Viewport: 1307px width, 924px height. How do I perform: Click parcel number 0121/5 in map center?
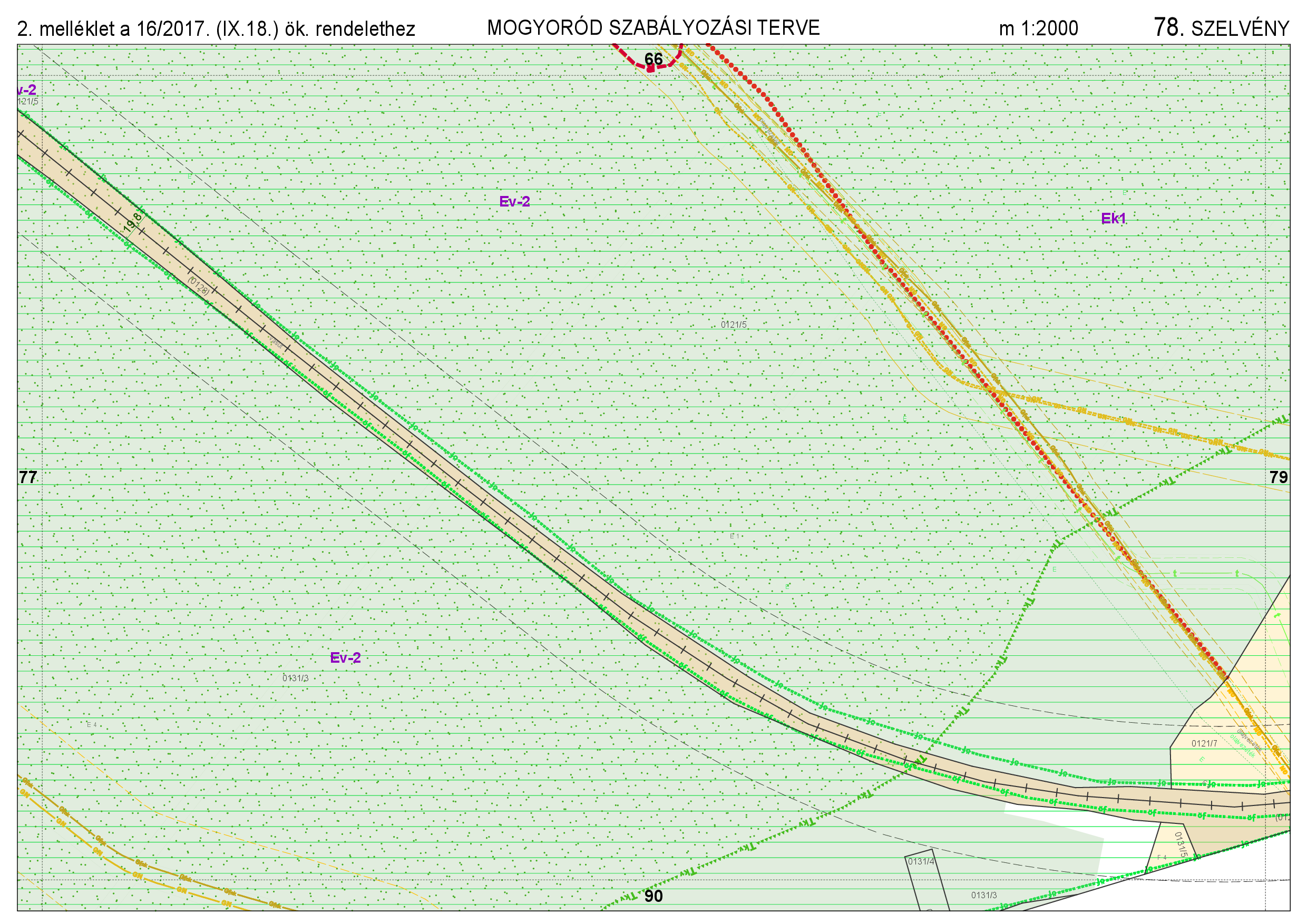[733, 325]
